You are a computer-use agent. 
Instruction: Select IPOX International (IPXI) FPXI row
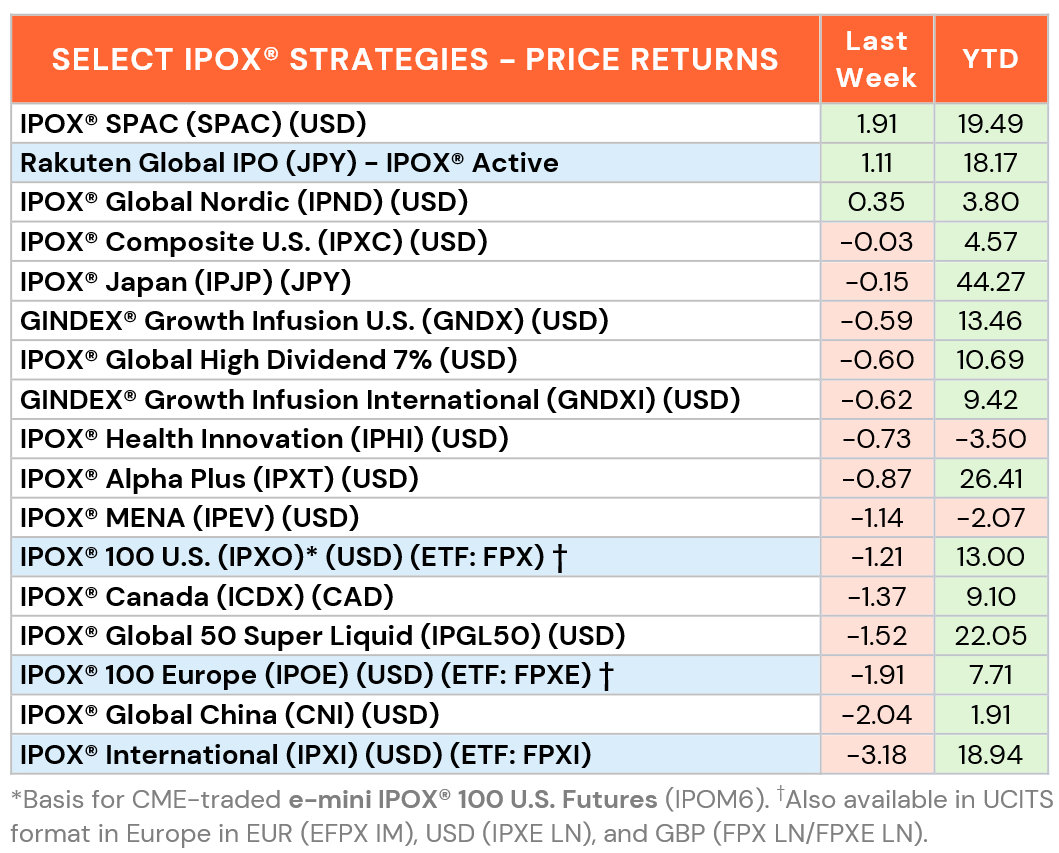point(530,755)
